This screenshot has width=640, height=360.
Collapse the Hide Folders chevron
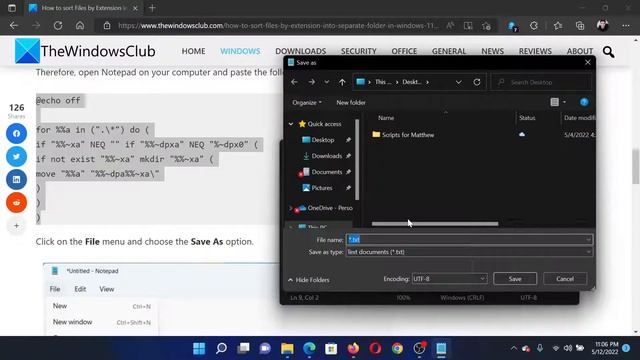pos(291,280)
